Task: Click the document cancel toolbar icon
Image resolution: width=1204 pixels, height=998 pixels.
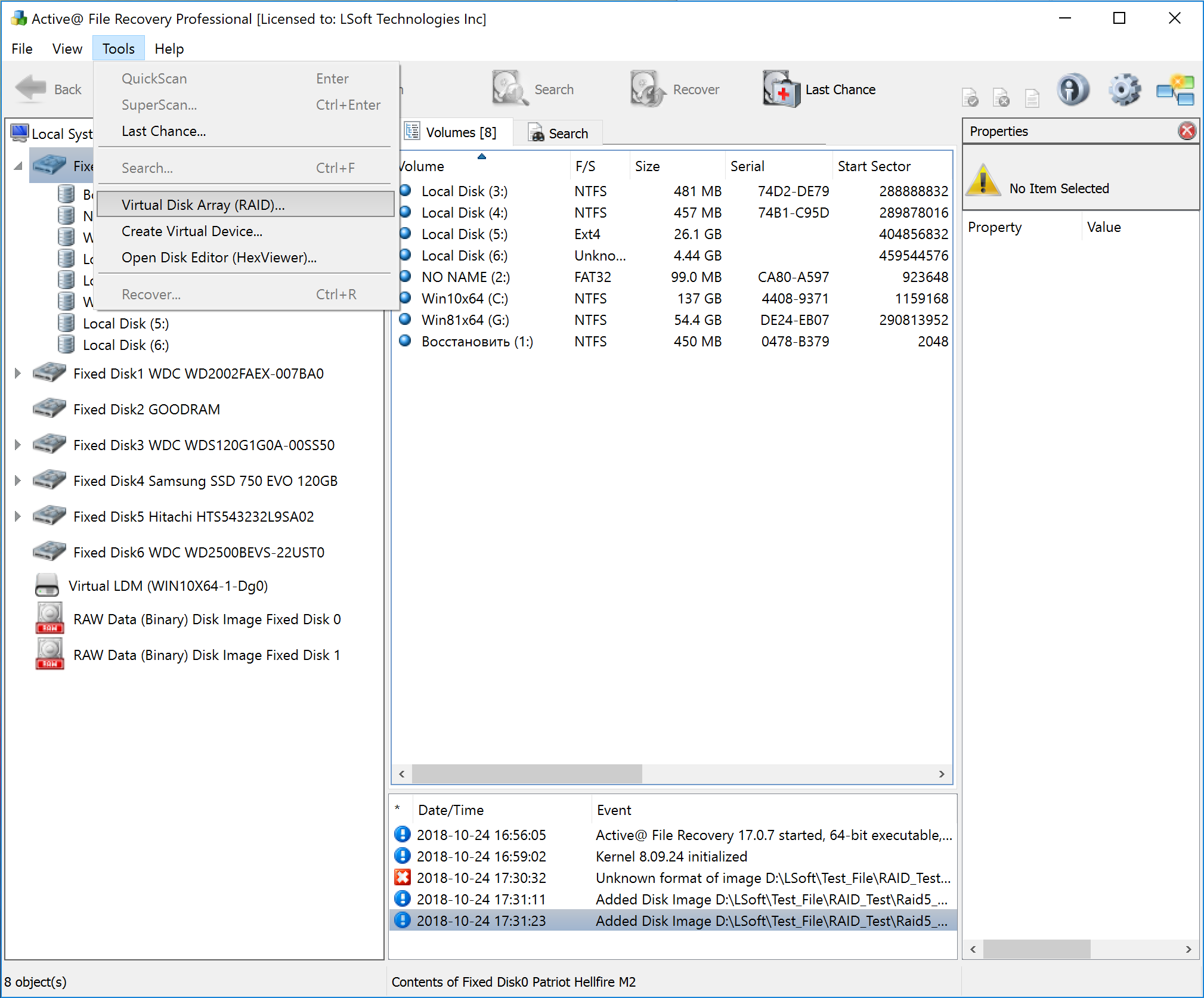Action: pyautogui.click(x=1001, y=97)
